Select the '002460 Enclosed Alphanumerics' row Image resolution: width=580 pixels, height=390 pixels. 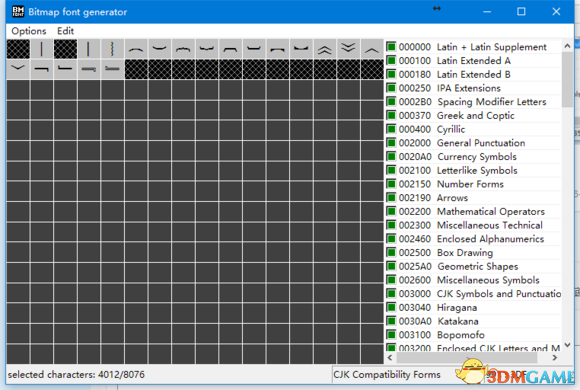473,239
